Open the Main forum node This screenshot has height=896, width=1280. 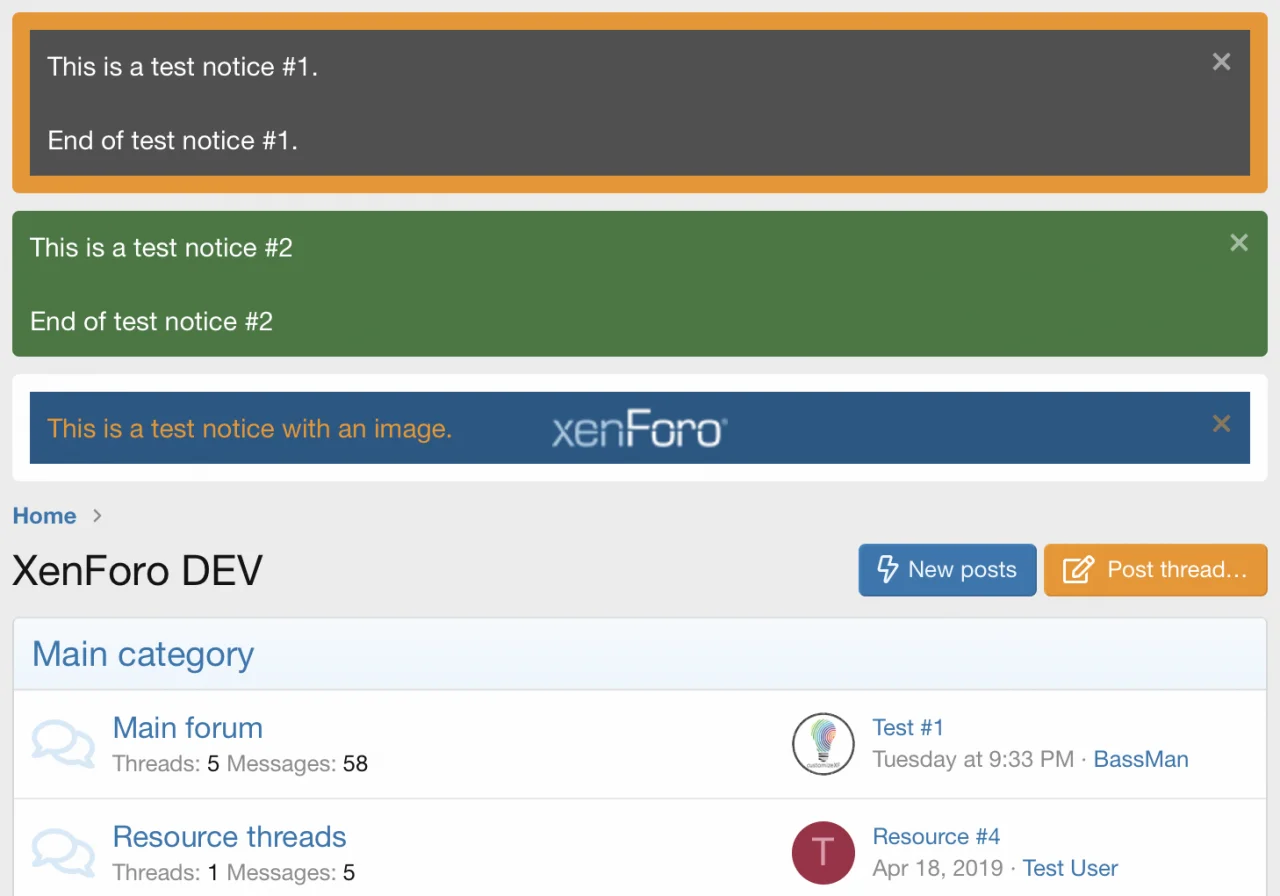point(187,727)
